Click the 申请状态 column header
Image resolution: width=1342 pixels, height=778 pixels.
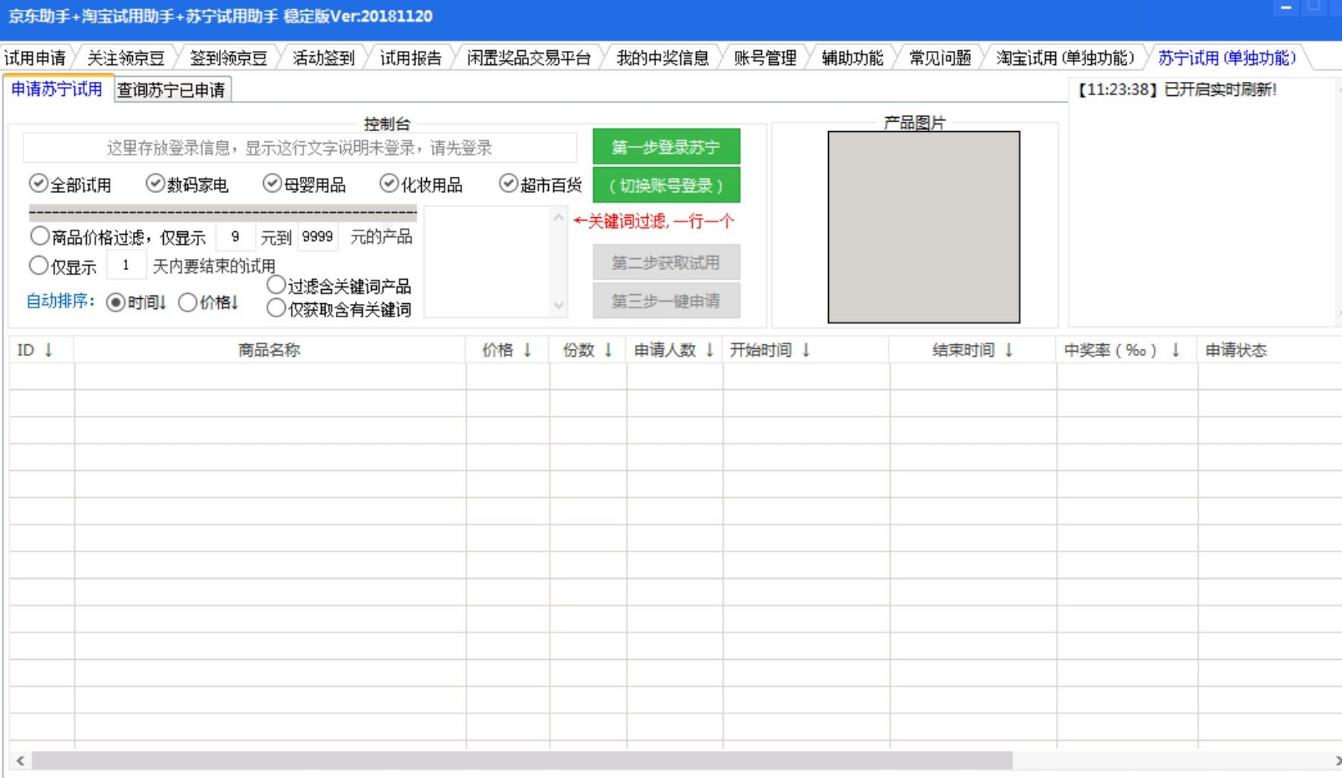(x=1270, y=350)
